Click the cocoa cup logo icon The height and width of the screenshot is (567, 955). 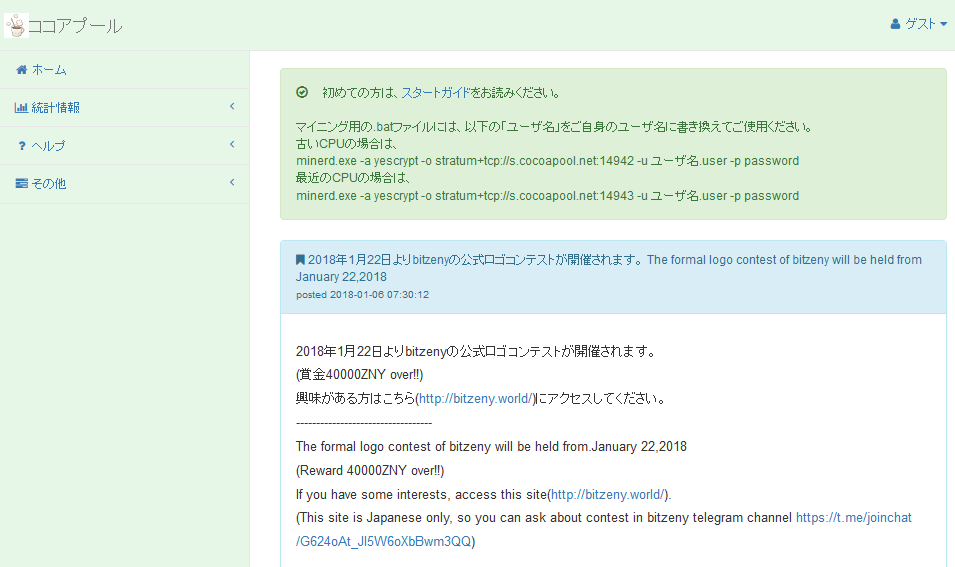[16, 26]
